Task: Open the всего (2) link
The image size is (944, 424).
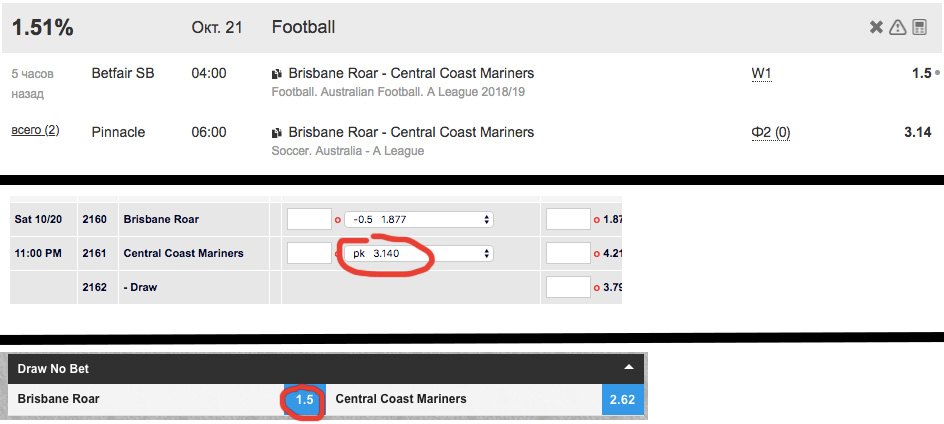Action: [x=36, y=130]
